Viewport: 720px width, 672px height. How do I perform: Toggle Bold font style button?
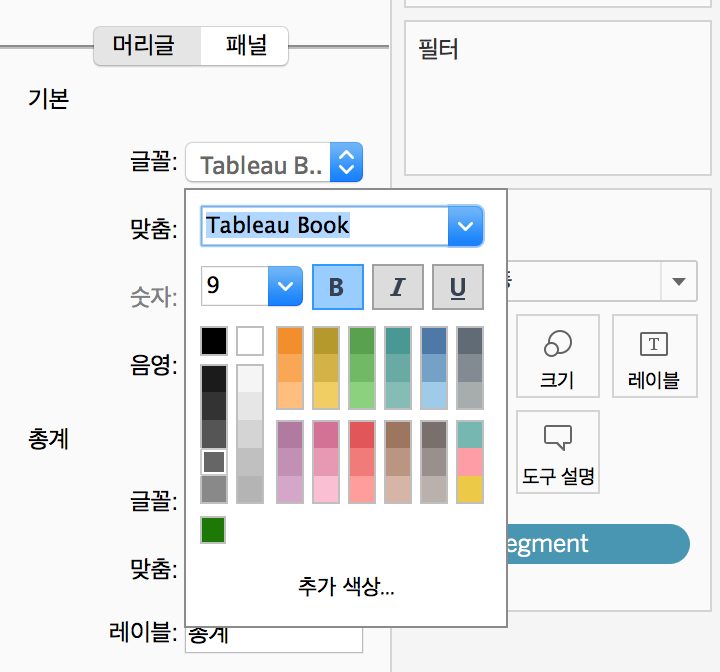tap(338, 287)
